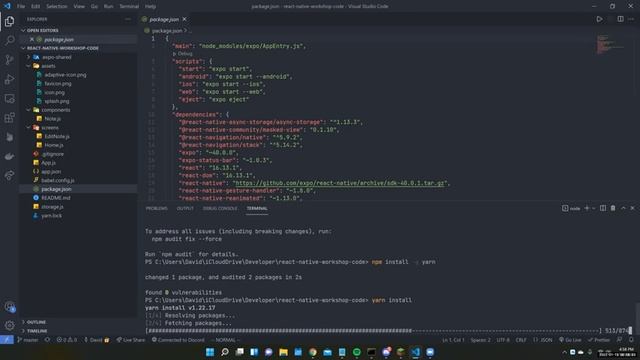The height and width of the screenshot is (360, 640).
Task: Close the terminal panel
Action: click(633, 208)
